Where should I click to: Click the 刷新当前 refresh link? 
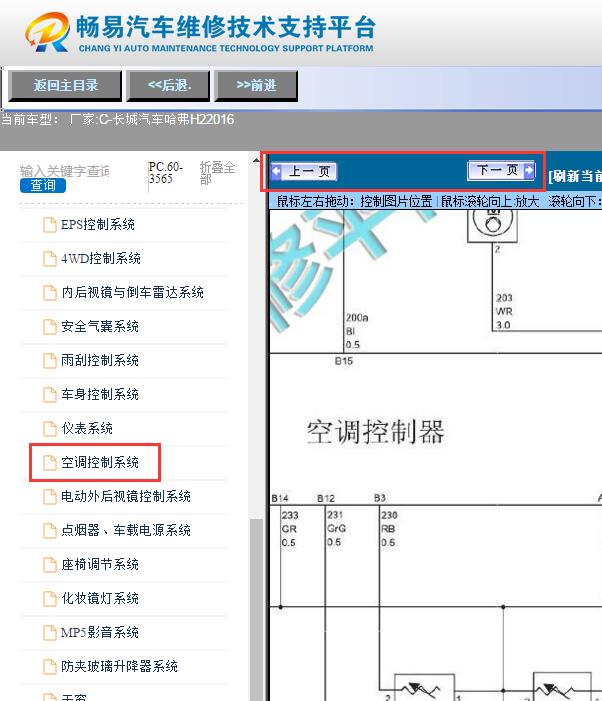[575, 176]
